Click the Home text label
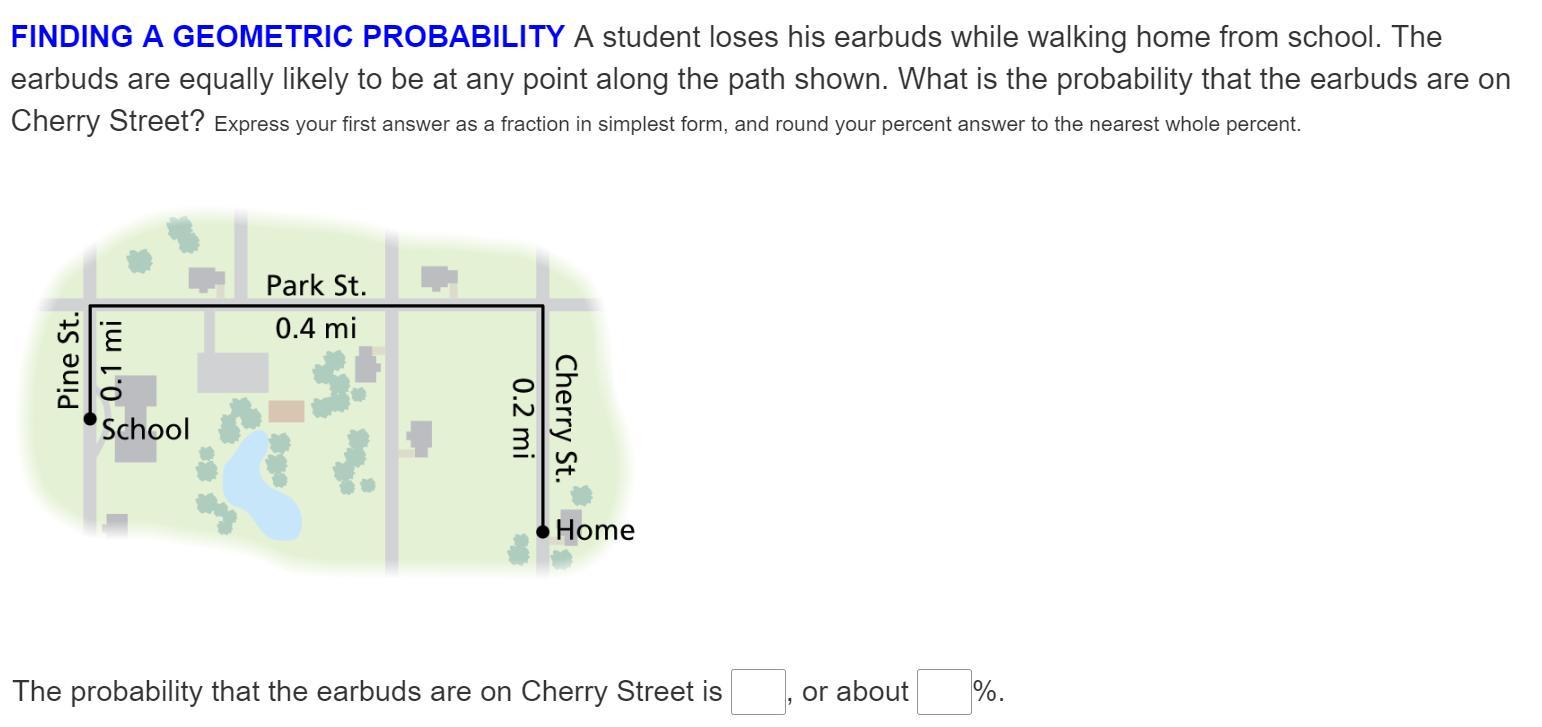The height and width of the screenshot is (727, 1542). pos(595,530)
